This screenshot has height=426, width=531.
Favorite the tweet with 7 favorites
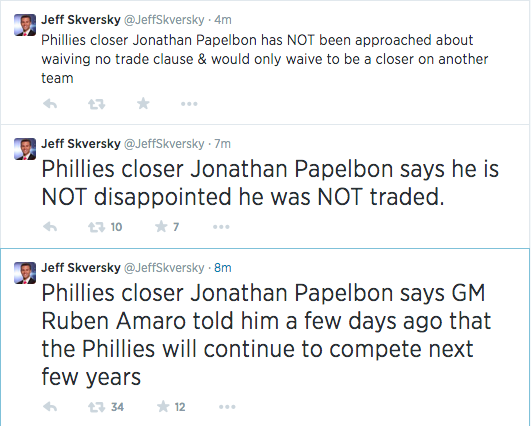pyautogui.click(x=161, y=227)
